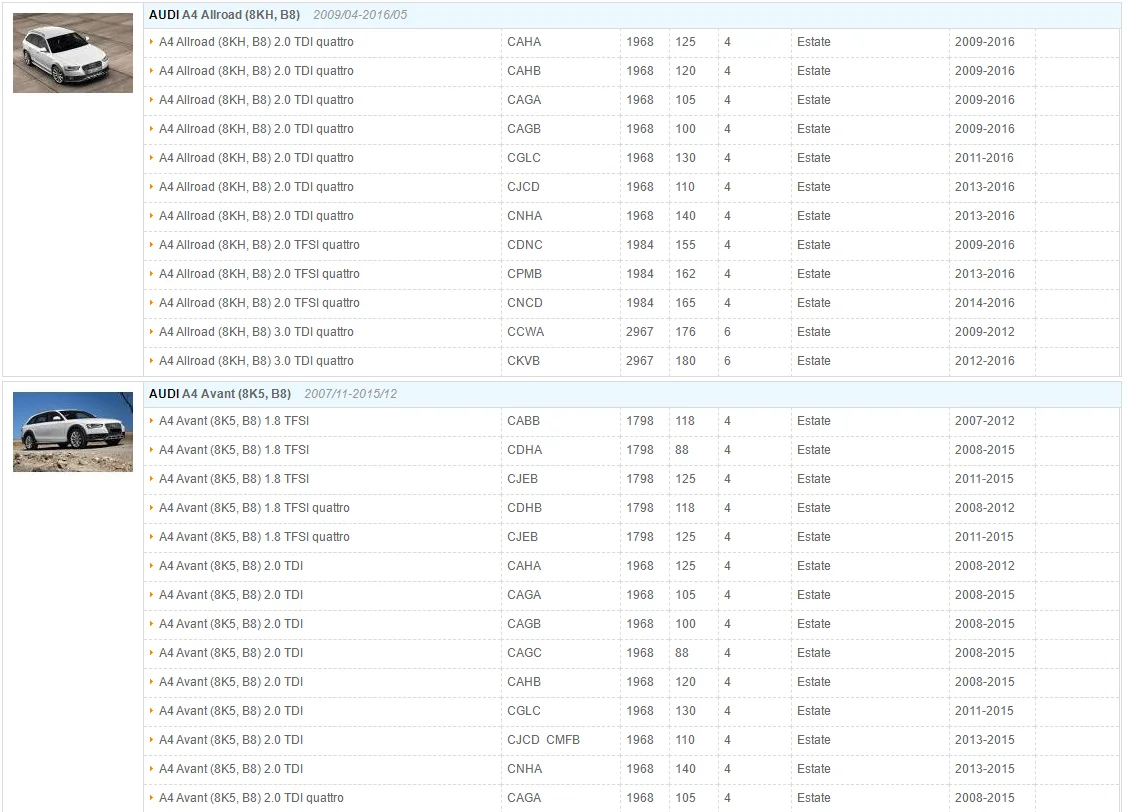Screen dimensions: 1127x812
Task: Click the 1984 displacement in CPMB row
Action: pyautogui.click(x=640, y=274)
